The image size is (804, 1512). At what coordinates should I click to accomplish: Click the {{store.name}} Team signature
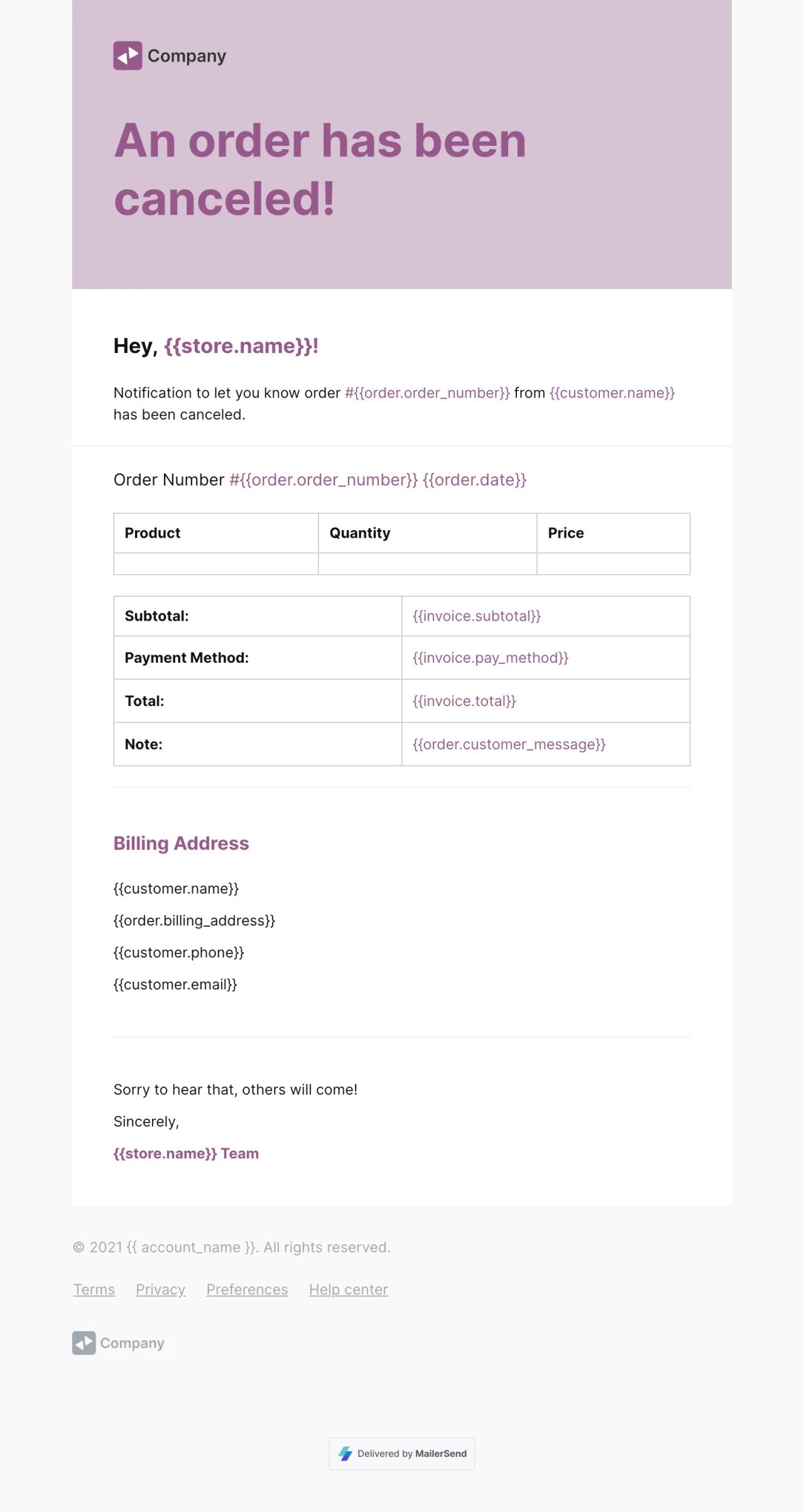(186, 1153)
